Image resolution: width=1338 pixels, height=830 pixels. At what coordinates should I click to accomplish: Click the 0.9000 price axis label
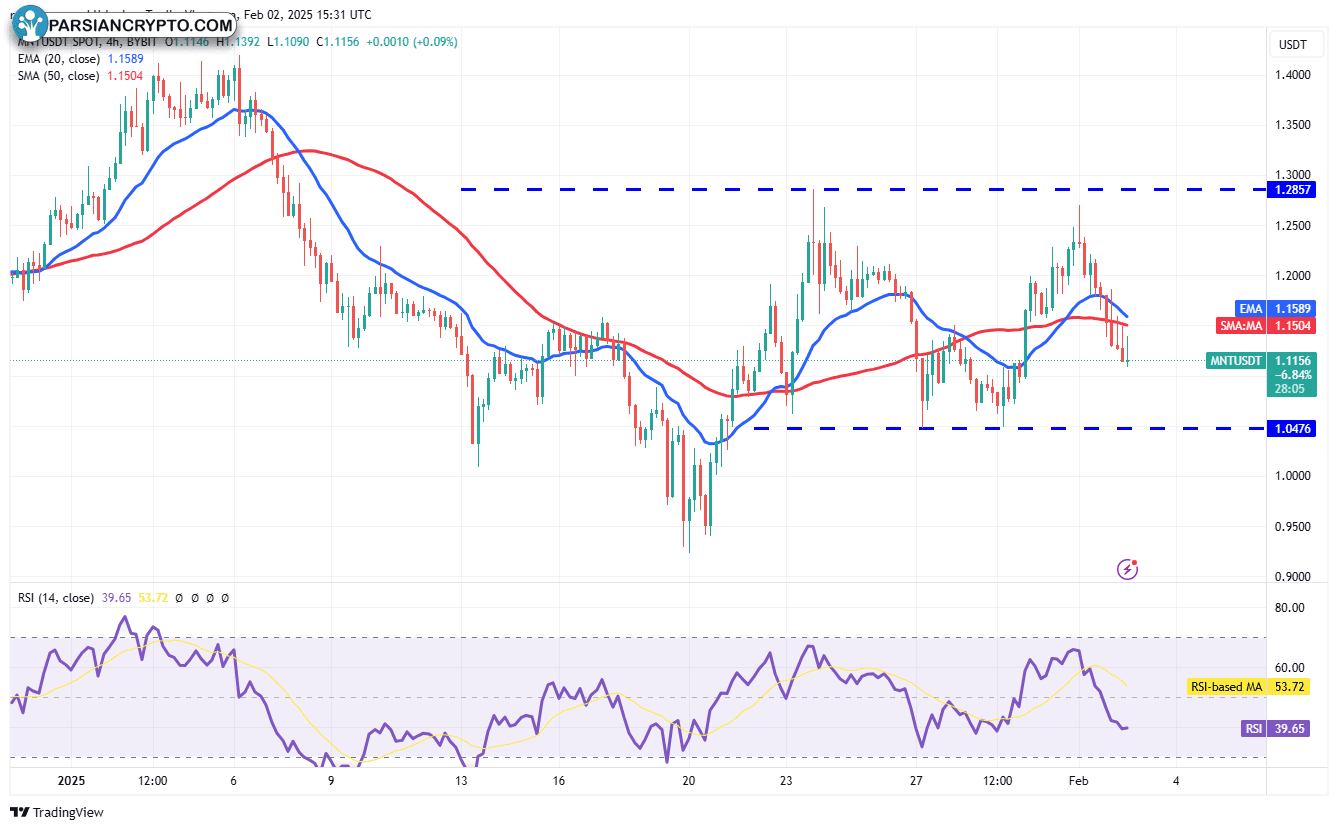coord(1291,577)
